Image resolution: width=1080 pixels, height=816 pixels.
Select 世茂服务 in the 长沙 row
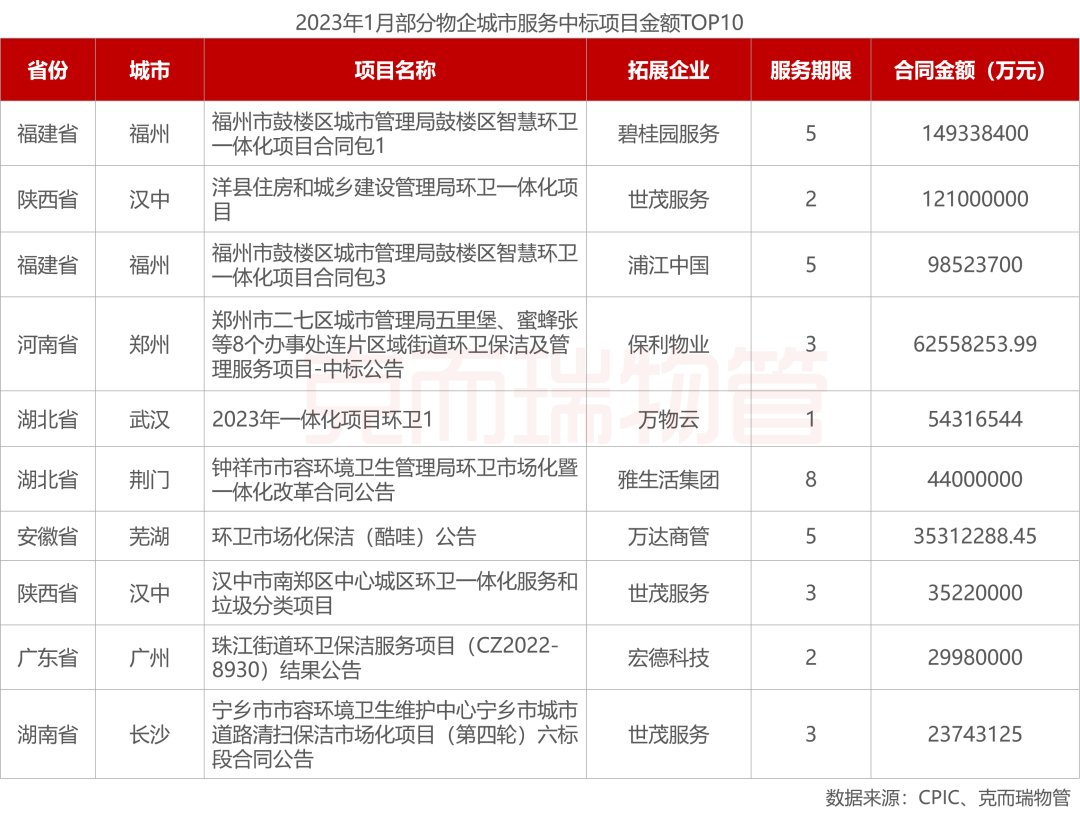pos(668,735)
